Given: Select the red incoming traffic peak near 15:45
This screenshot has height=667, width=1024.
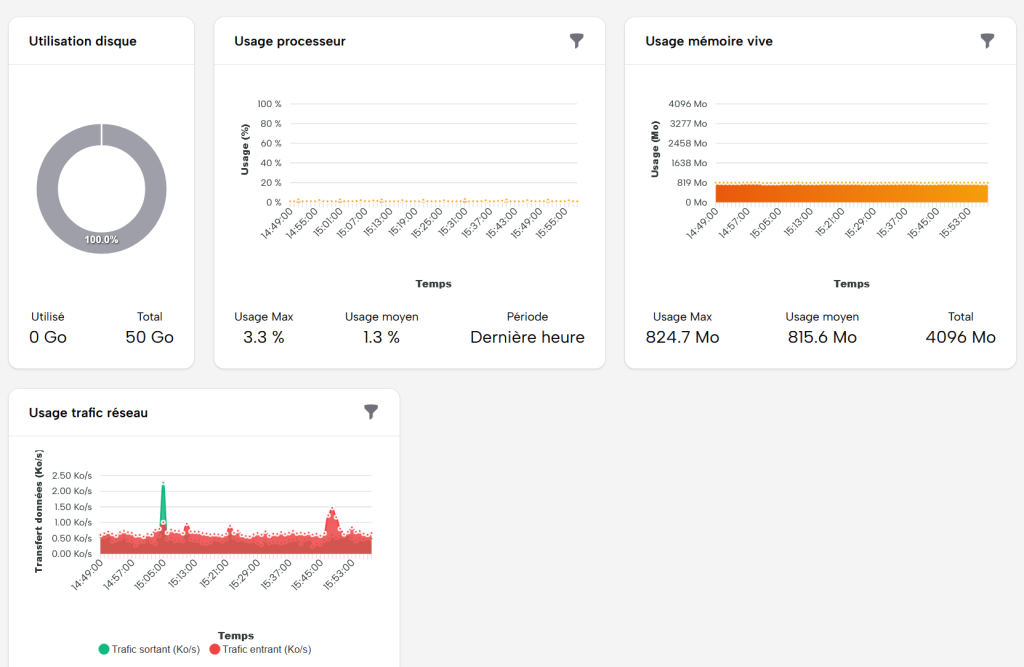Looking at the screenshot, I should (332, 512).
